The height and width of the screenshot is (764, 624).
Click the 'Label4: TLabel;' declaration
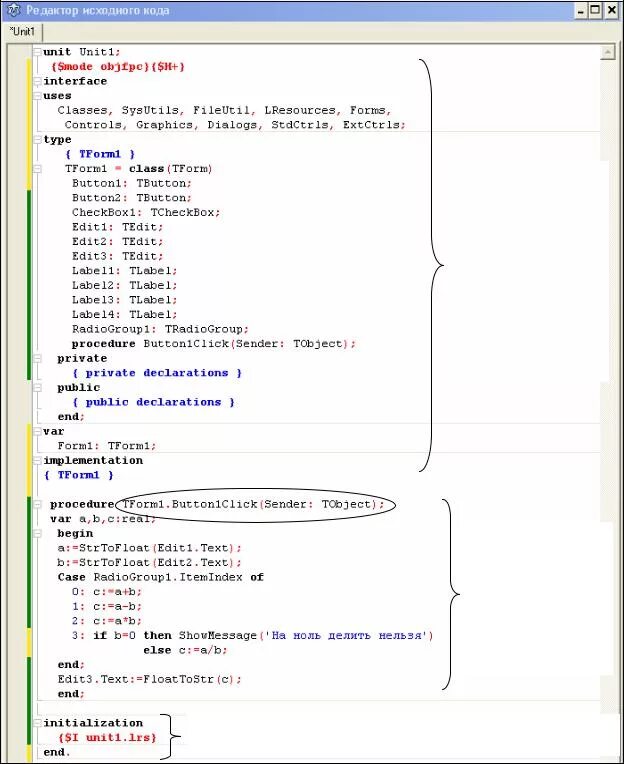pyautogui.click(x=125, y=315)
